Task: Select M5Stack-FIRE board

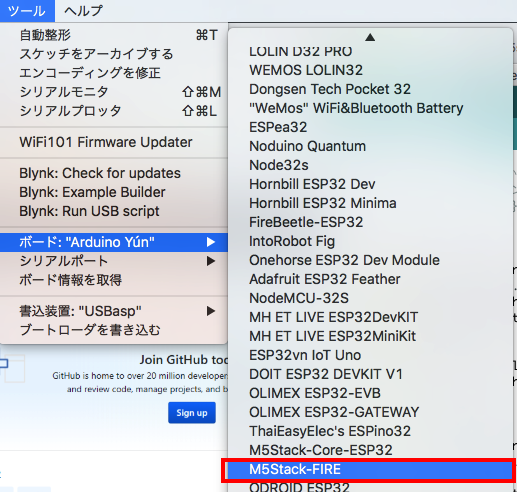Action: (x=370, y=470)
